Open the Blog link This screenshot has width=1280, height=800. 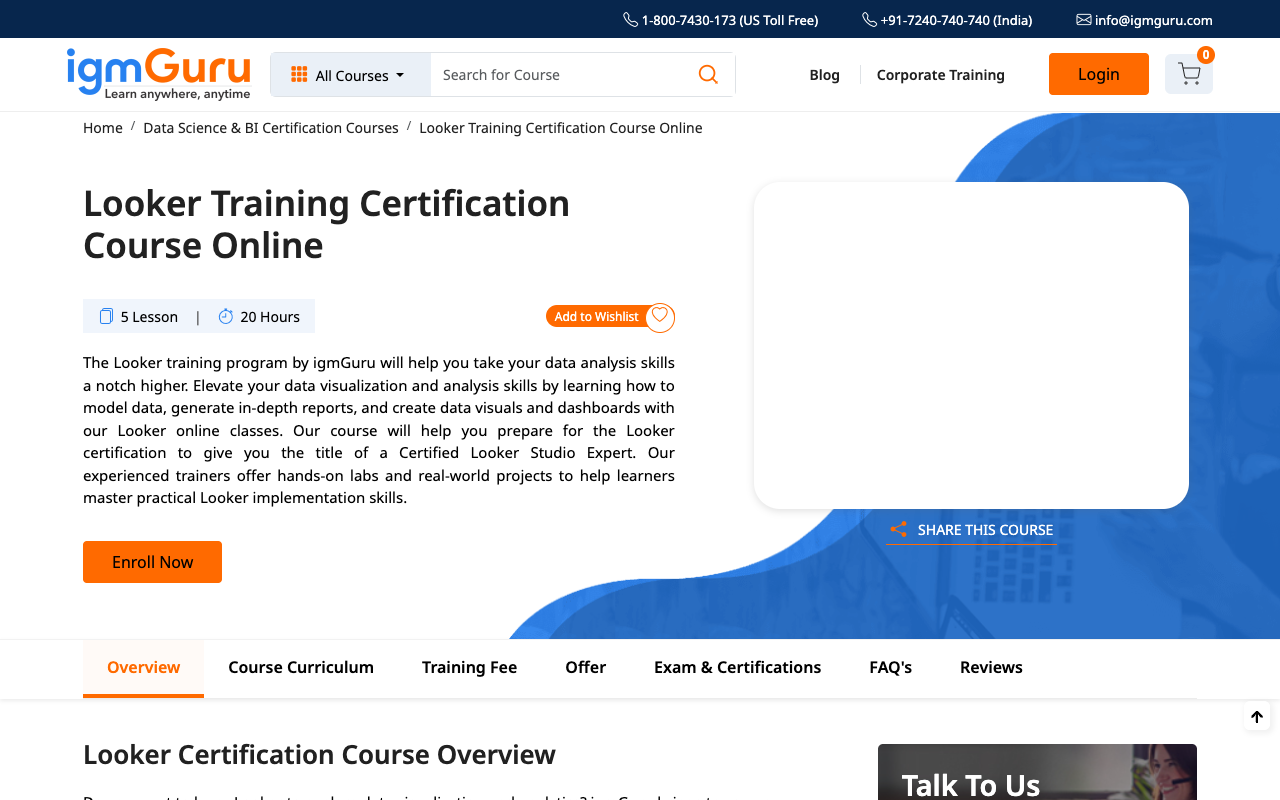coord(824,75)
